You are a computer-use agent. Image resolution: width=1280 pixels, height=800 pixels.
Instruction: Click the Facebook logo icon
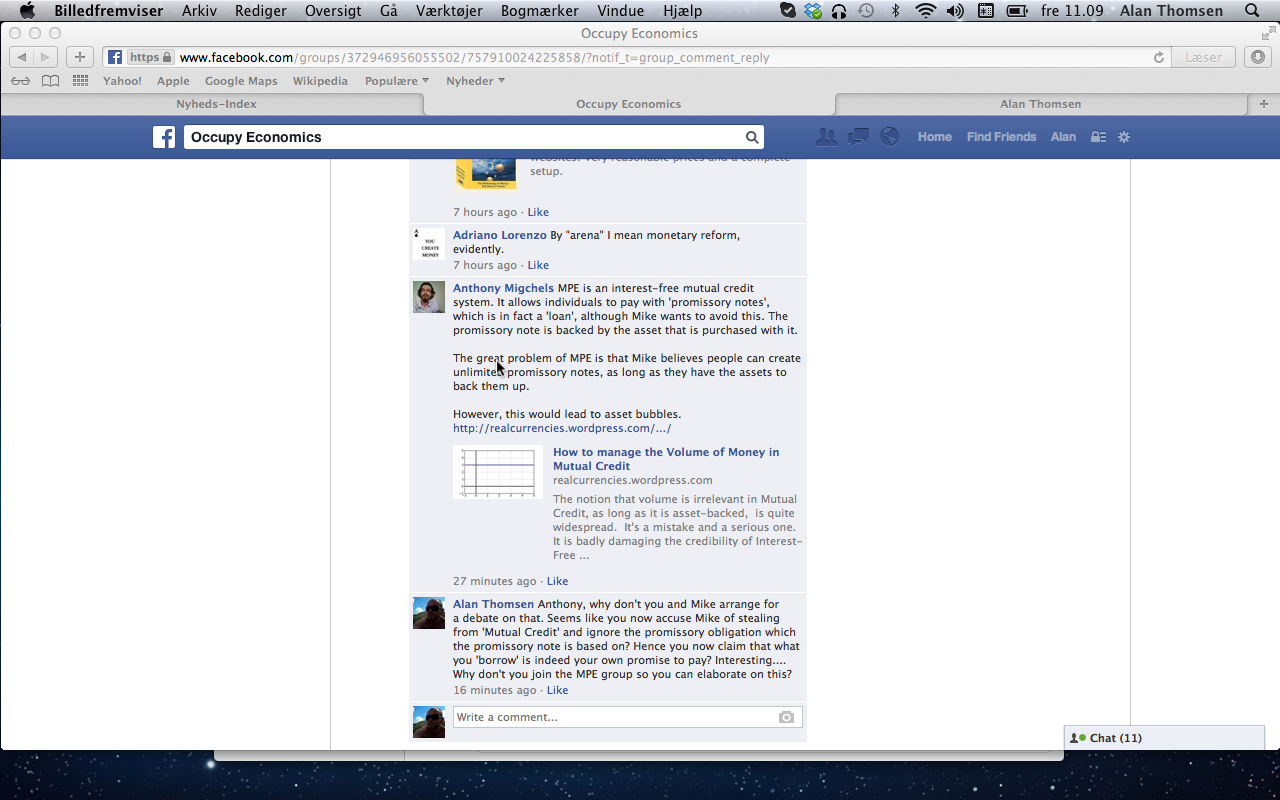click(164, 137)
